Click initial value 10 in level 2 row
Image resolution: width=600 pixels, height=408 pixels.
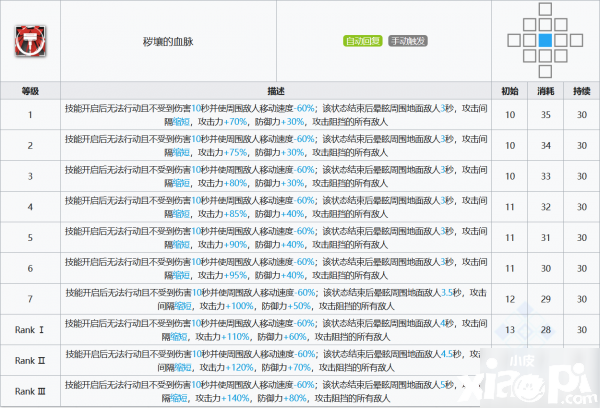[510, 145]
